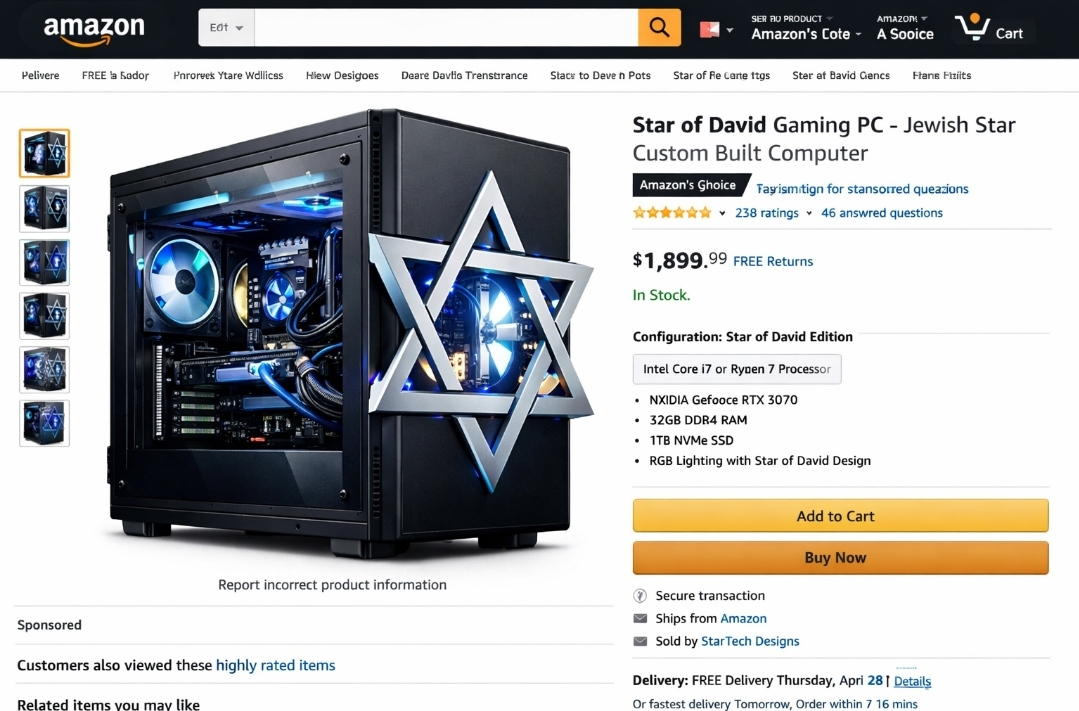Open the StarTech Designs seller link
1079x711 pixels.
pos(750,641)
